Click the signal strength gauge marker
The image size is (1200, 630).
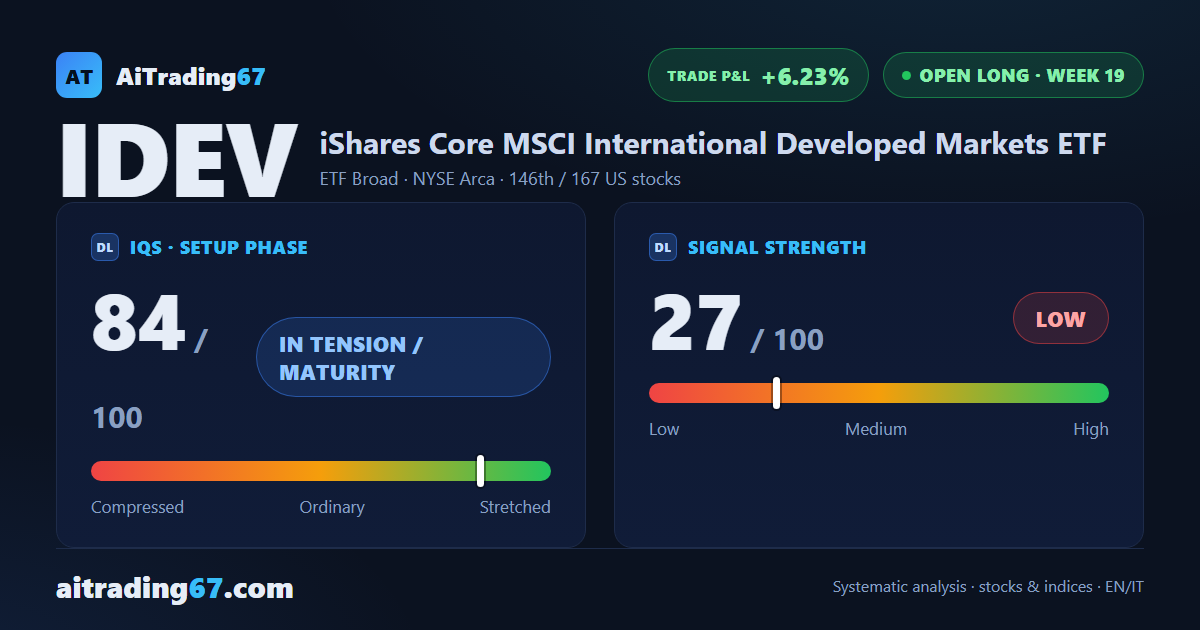click(x=776, y=393)
